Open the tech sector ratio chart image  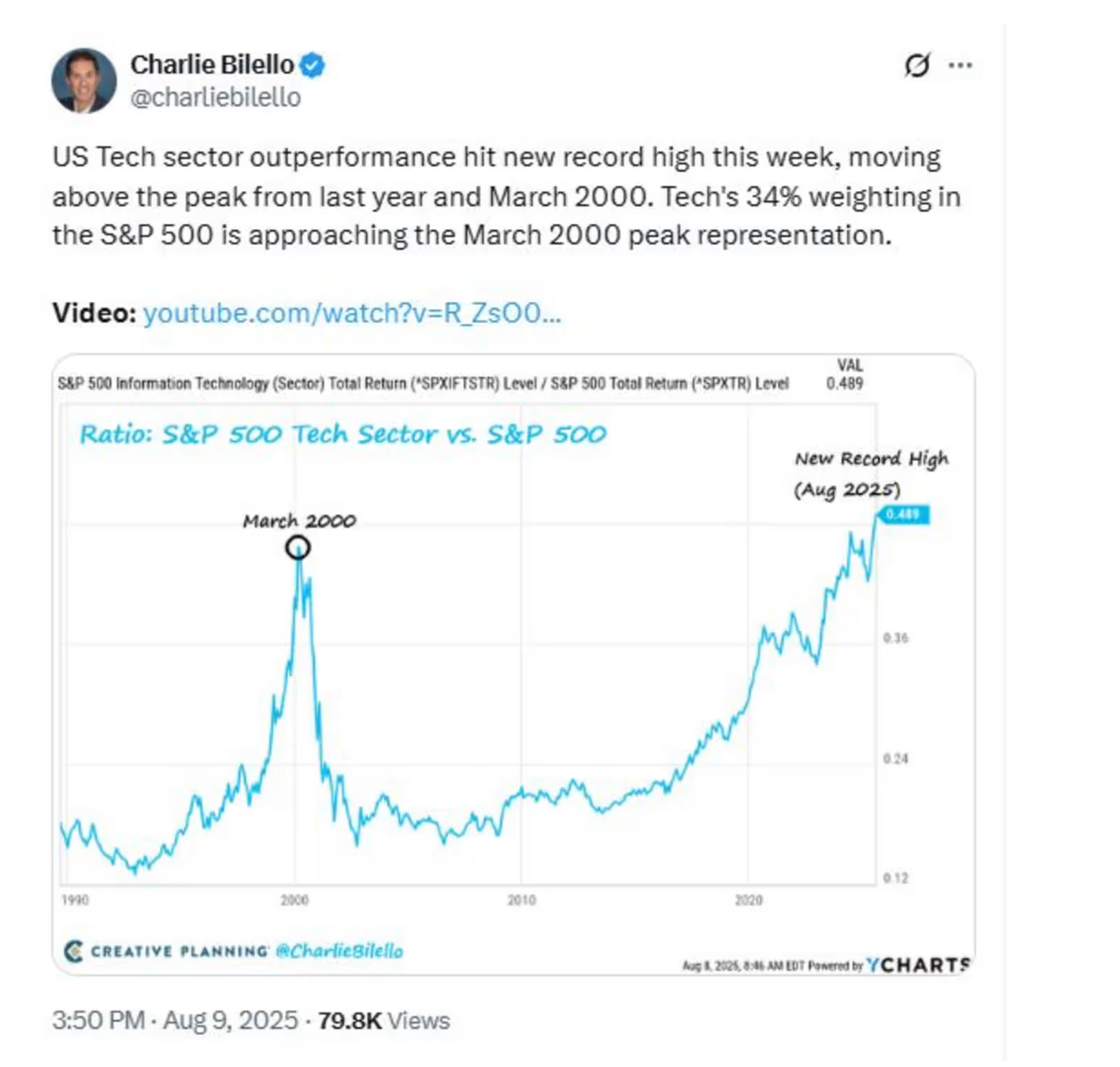click(513, 664)
